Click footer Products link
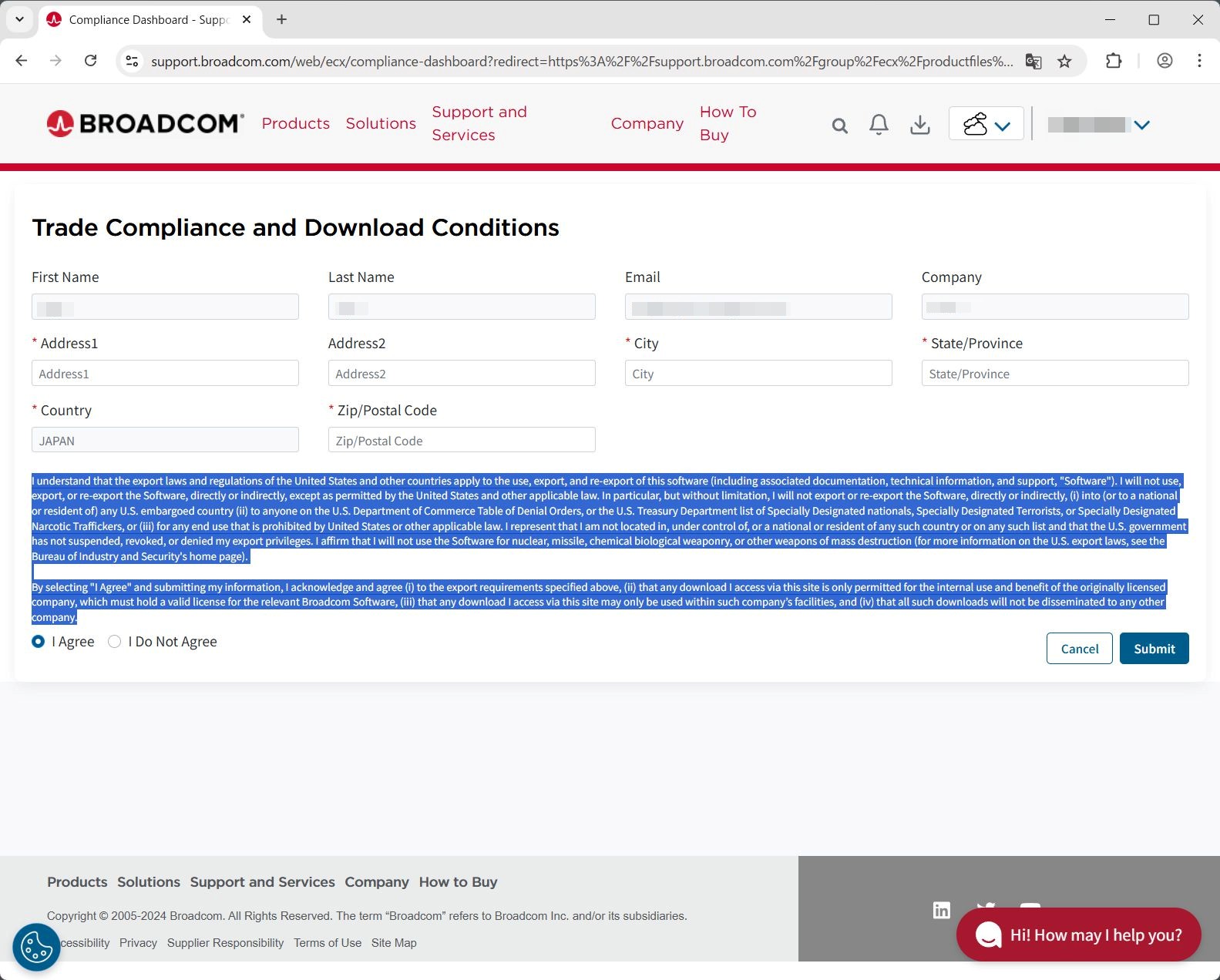 pos(77,882)
